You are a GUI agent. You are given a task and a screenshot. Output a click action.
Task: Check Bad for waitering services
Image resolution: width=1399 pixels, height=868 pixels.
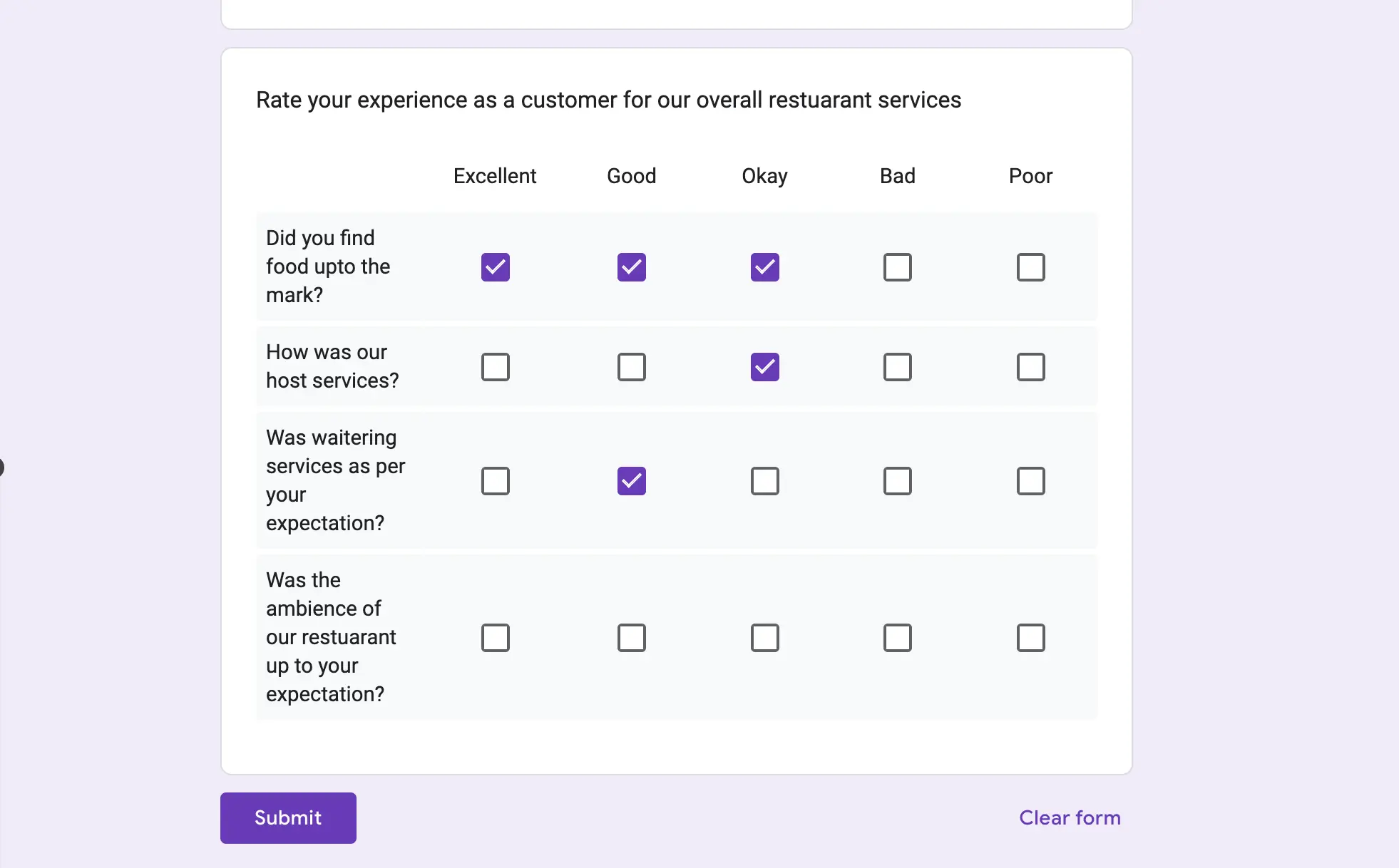click(897, 480)
